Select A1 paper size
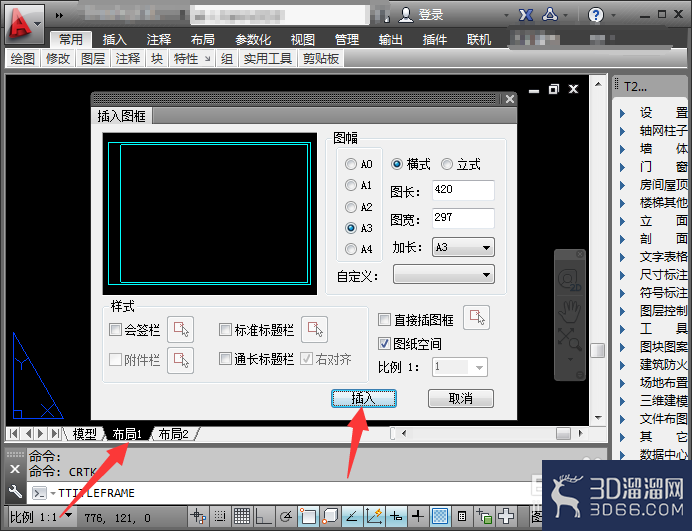This screenshot has height=531, width=692. pyautogui.click(x=358, y=185)
